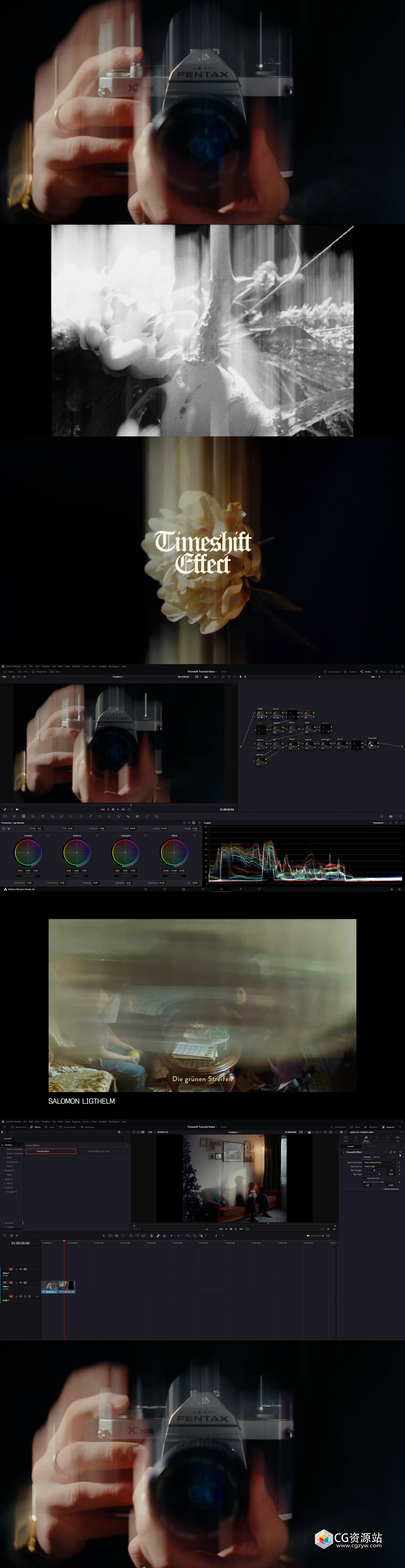Click inside the Highlights color wheel
The height and width of the screenshot is (1568, 405).
pyautogui.click(x=126, y=853)
